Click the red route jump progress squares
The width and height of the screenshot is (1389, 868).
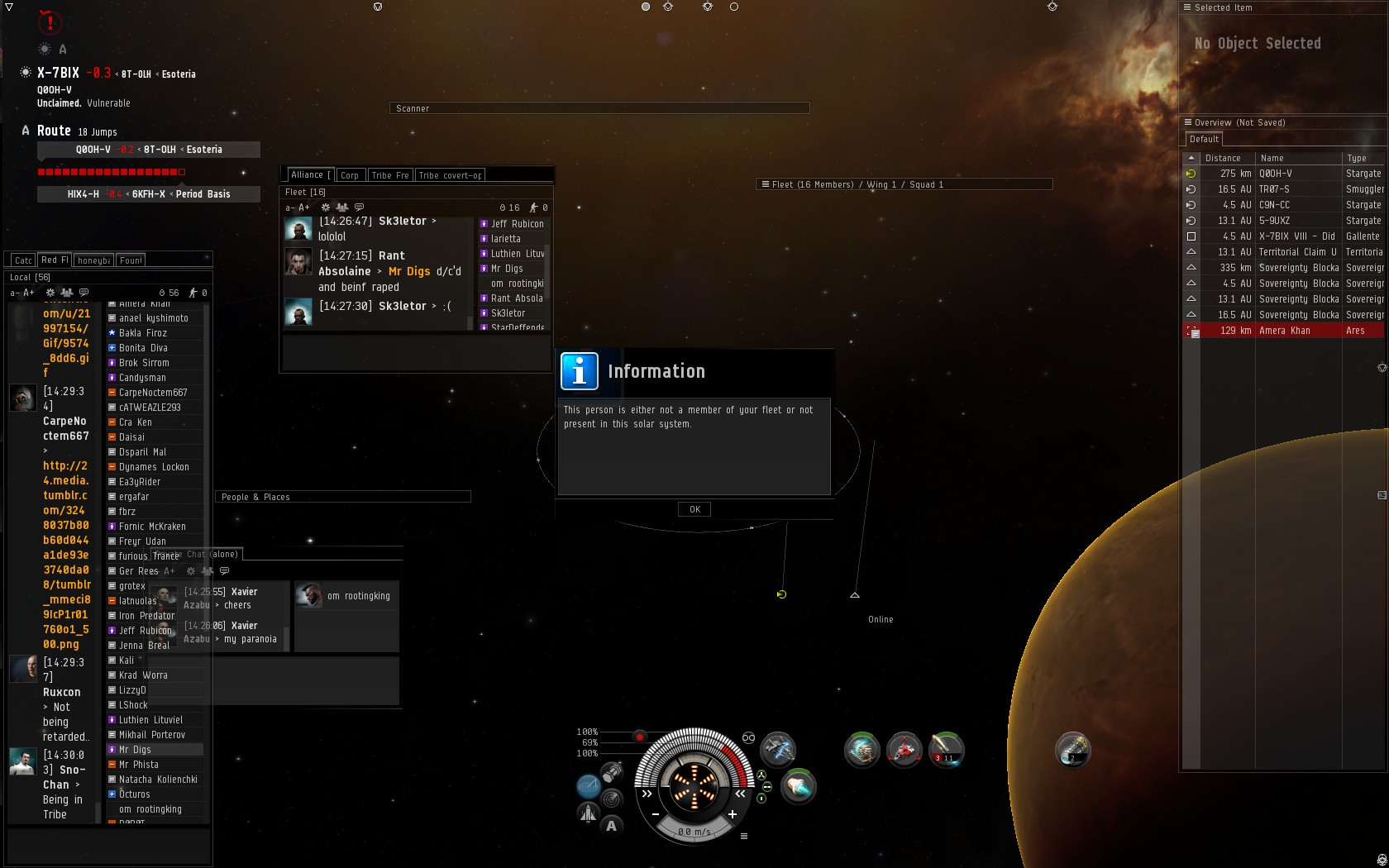point(111,172)
